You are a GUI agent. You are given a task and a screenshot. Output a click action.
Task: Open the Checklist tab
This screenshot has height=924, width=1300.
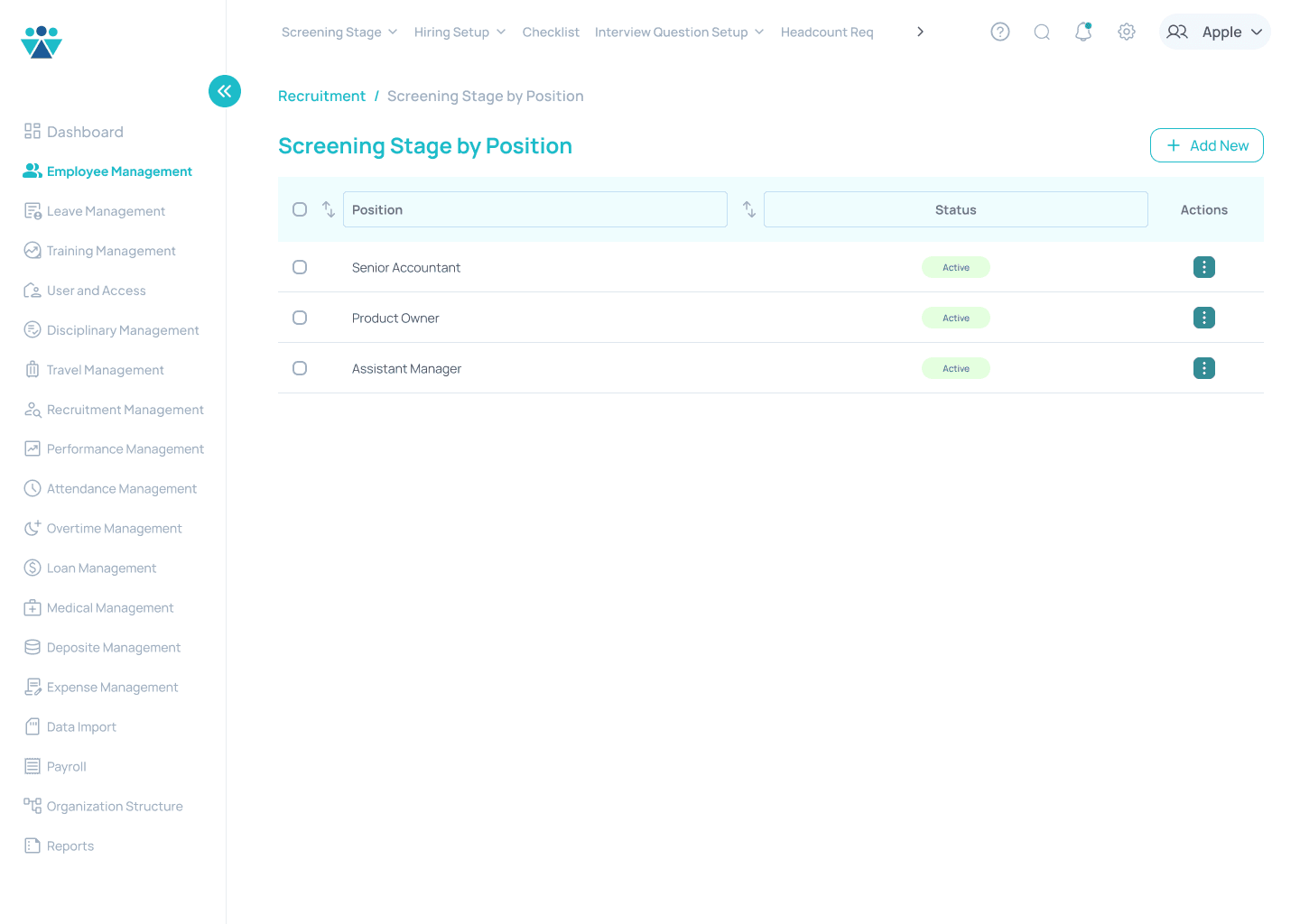[551, 32]
